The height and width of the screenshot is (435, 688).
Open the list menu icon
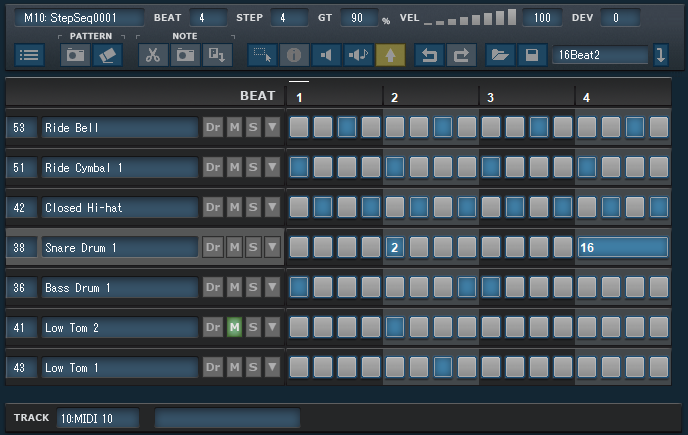pyautogui.click(x=29, y=55)
